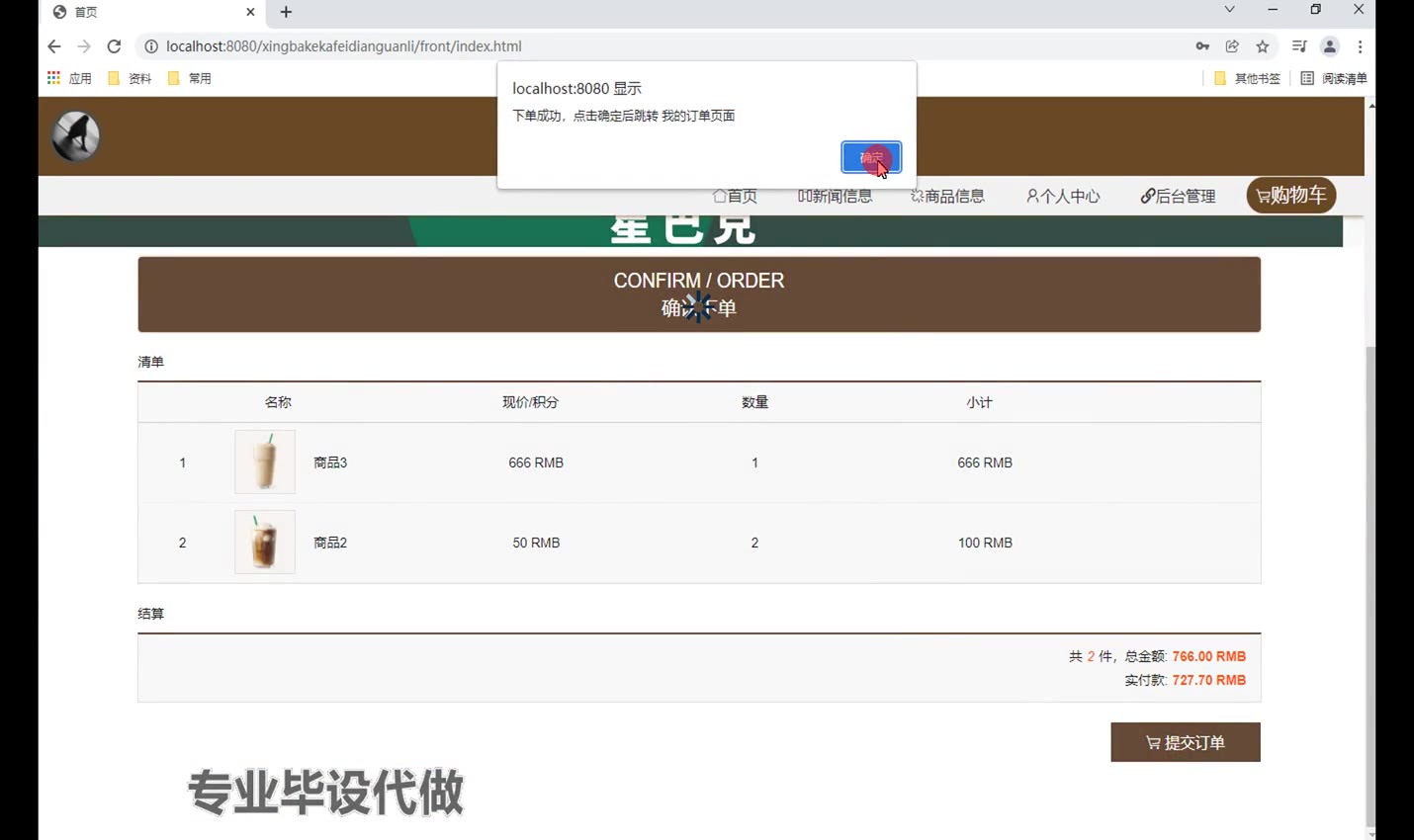The height and width of the screenshot is (840, 1414).
Task: Open the tab search dropdown arrow
Action: coord(1229,10)
